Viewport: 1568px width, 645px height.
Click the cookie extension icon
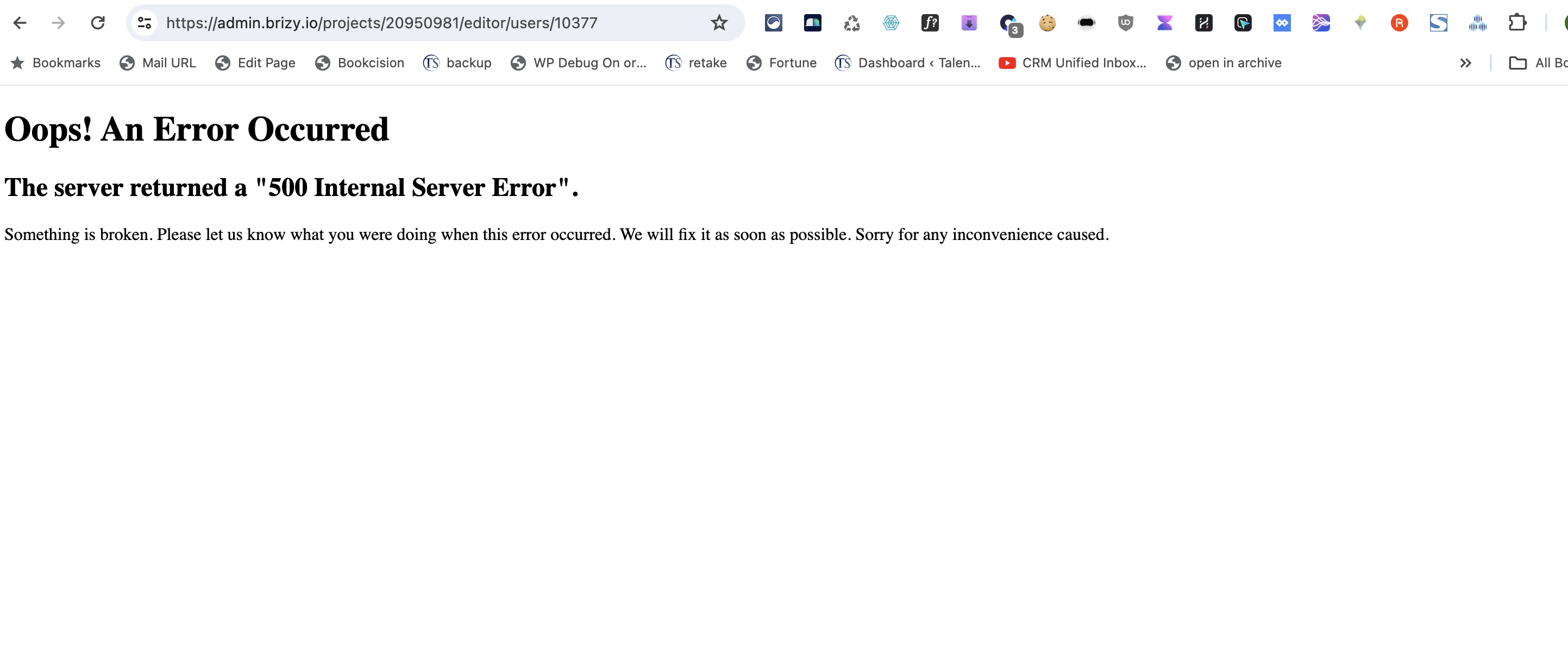tap(1047, 23)
